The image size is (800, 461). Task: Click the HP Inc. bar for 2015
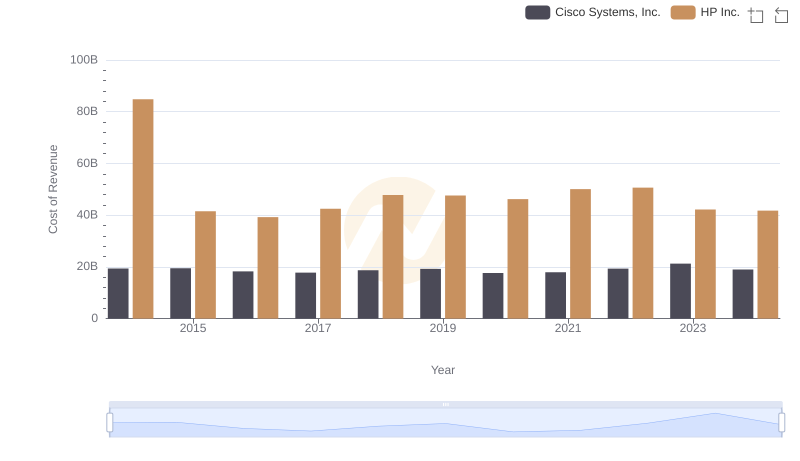[205, 265]
